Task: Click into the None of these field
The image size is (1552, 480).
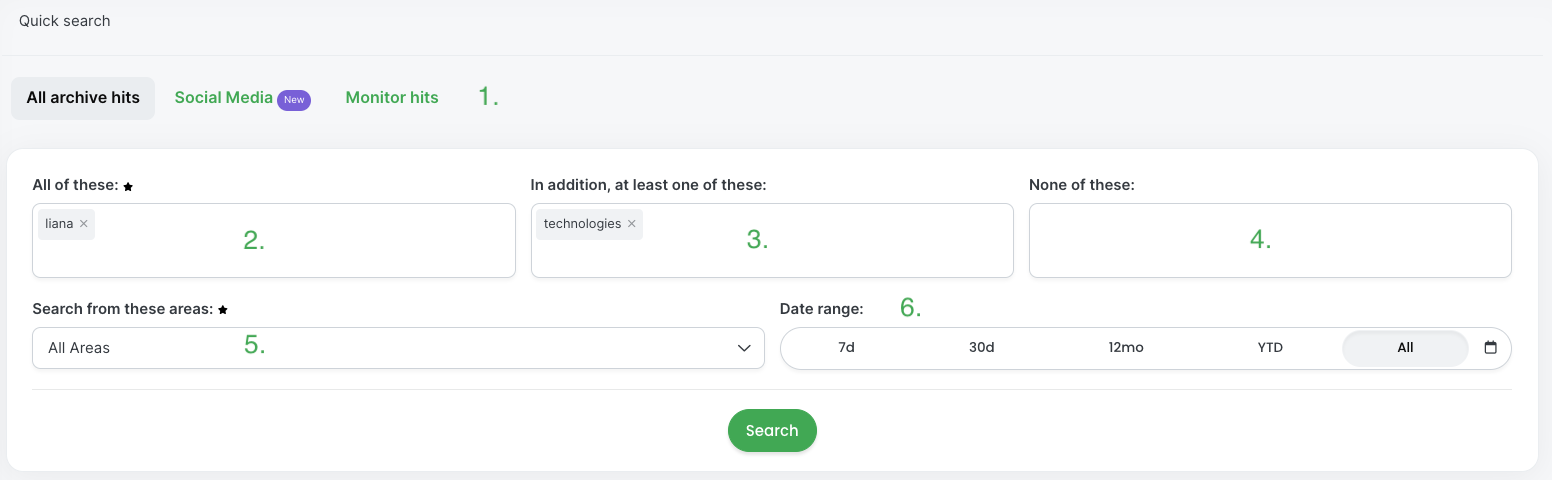Action: [1270, 241]
